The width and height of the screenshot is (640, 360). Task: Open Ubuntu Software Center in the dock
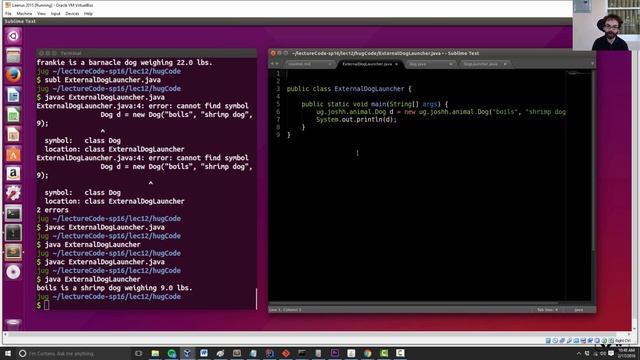[13, 154]
